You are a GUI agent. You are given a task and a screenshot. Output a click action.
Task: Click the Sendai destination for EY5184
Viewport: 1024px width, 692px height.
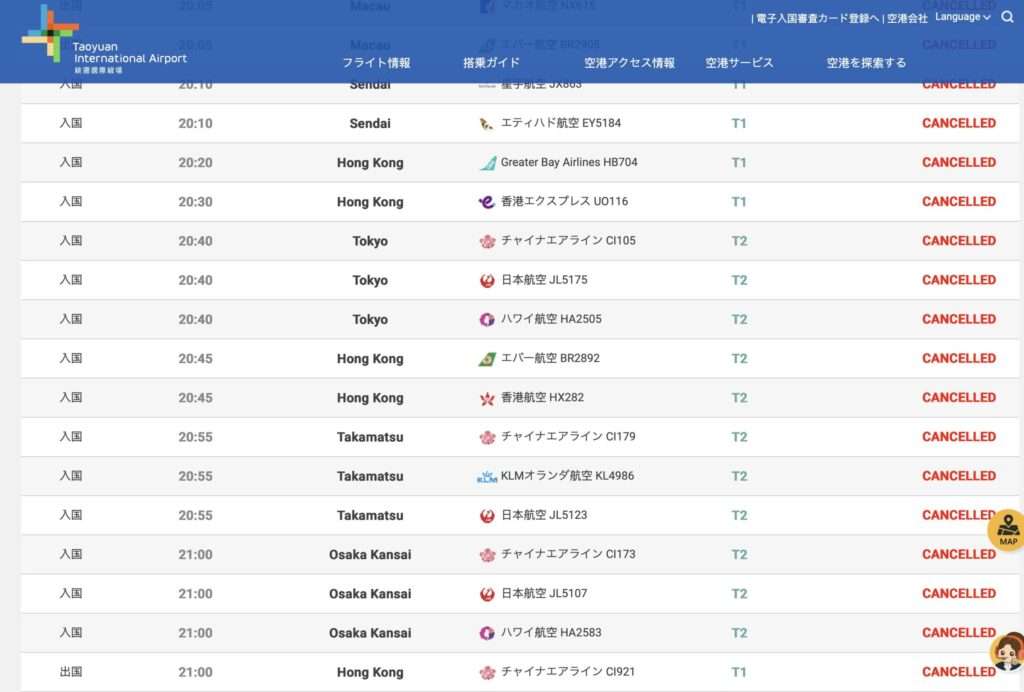tap(370, 123)
